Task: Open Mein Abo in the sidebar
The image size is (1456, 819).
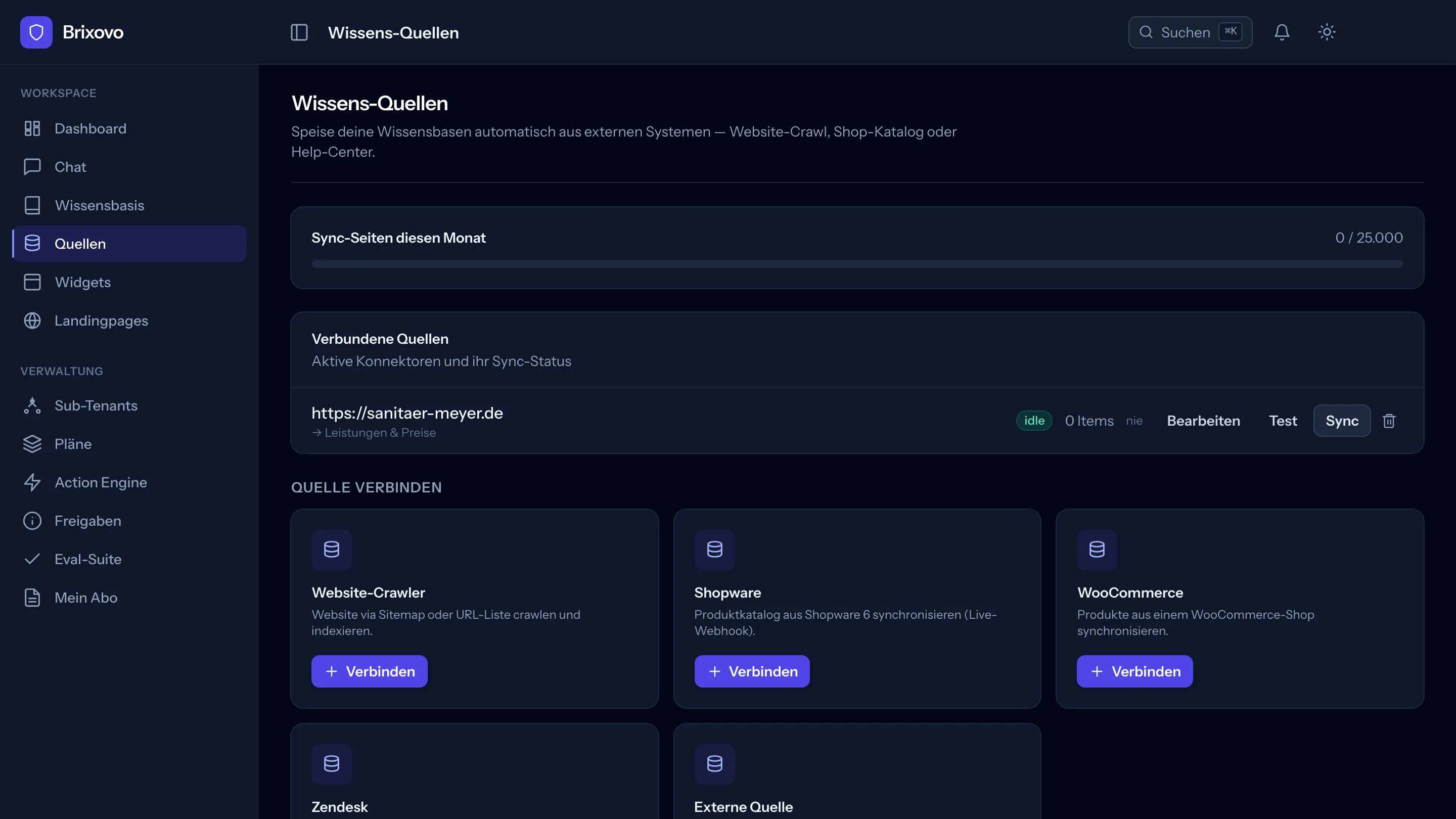Action: coord(129,598)
